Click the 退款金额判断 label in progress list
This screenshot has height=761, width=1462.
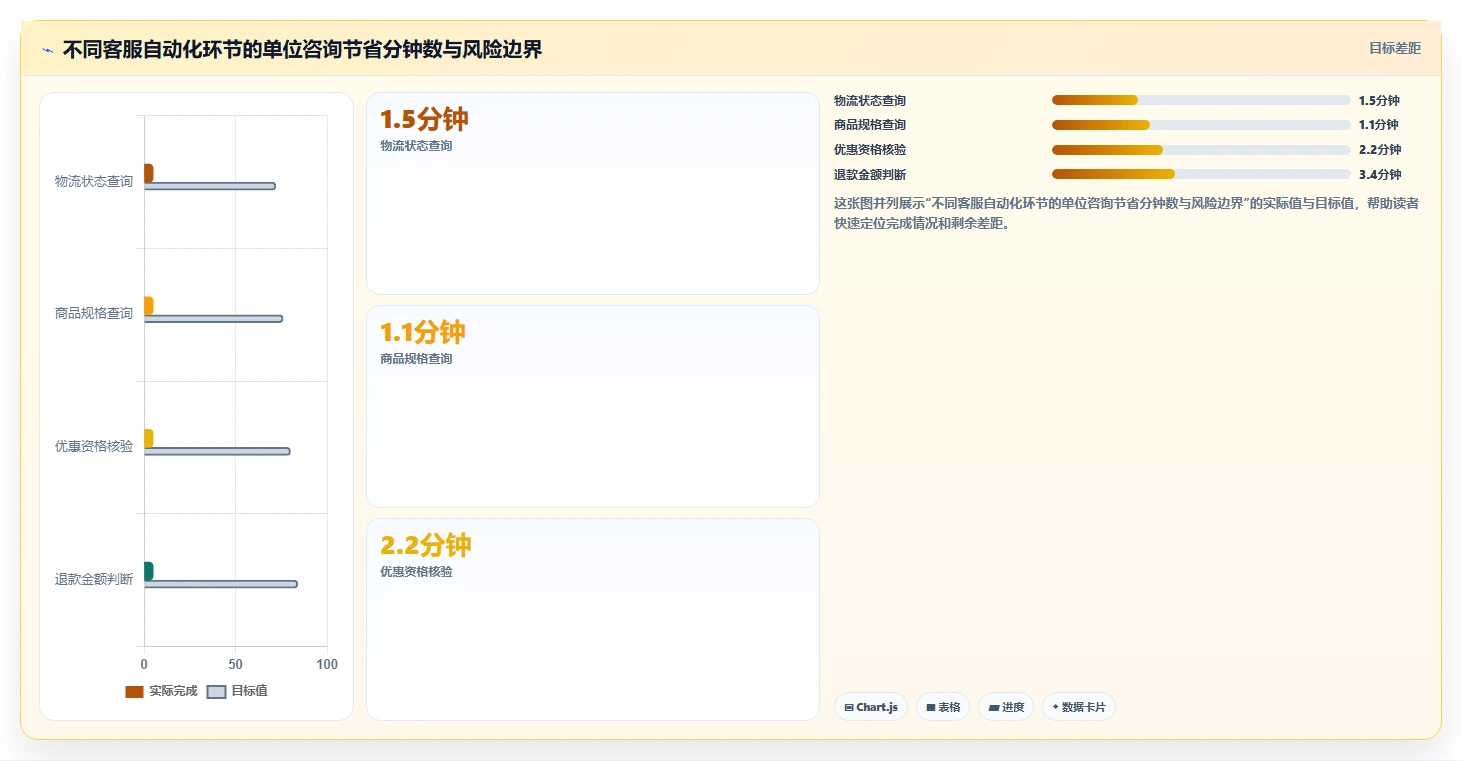coord(870,175)
